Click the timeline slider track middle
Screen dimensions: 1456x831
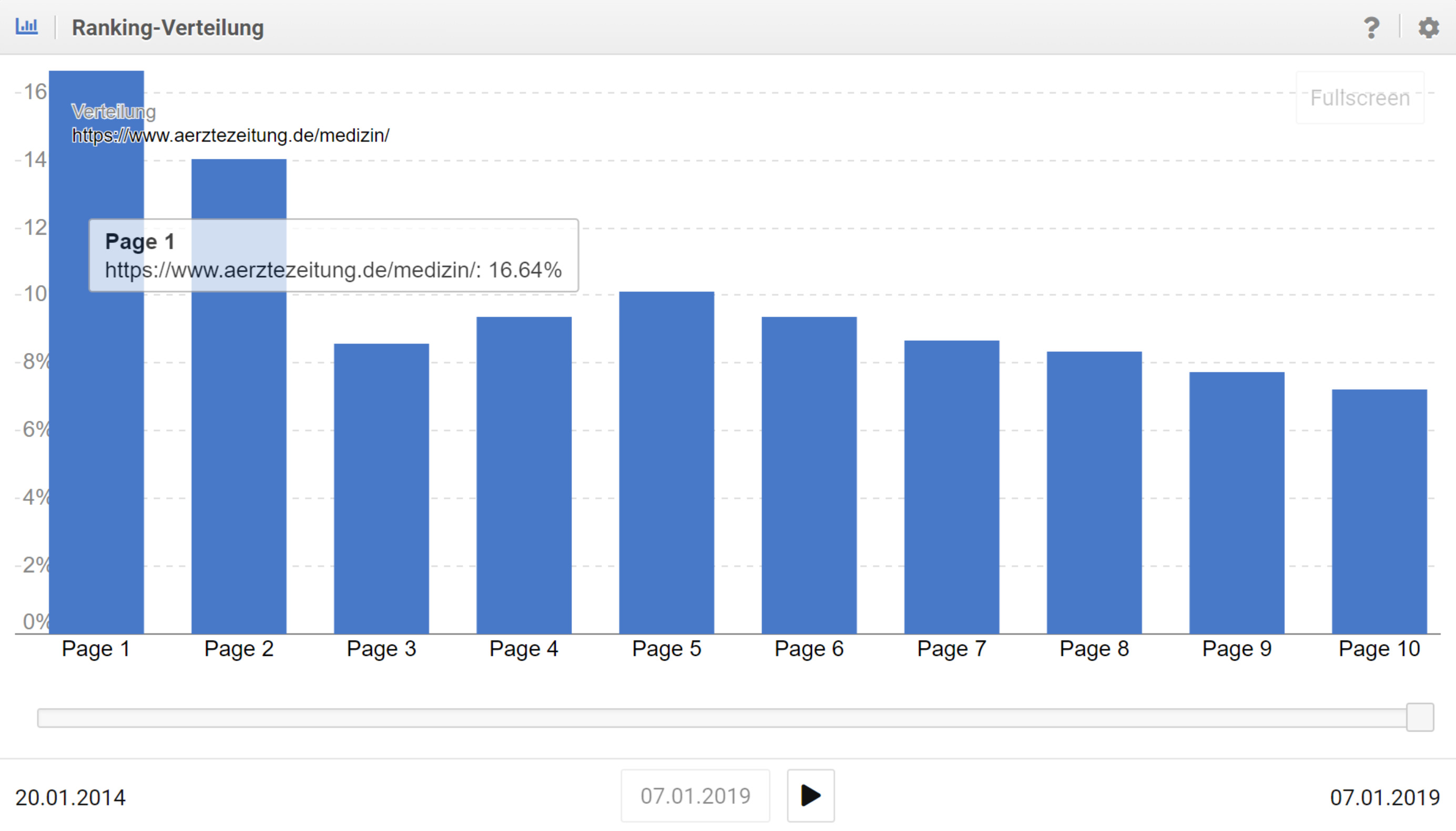tap(722, 718)
